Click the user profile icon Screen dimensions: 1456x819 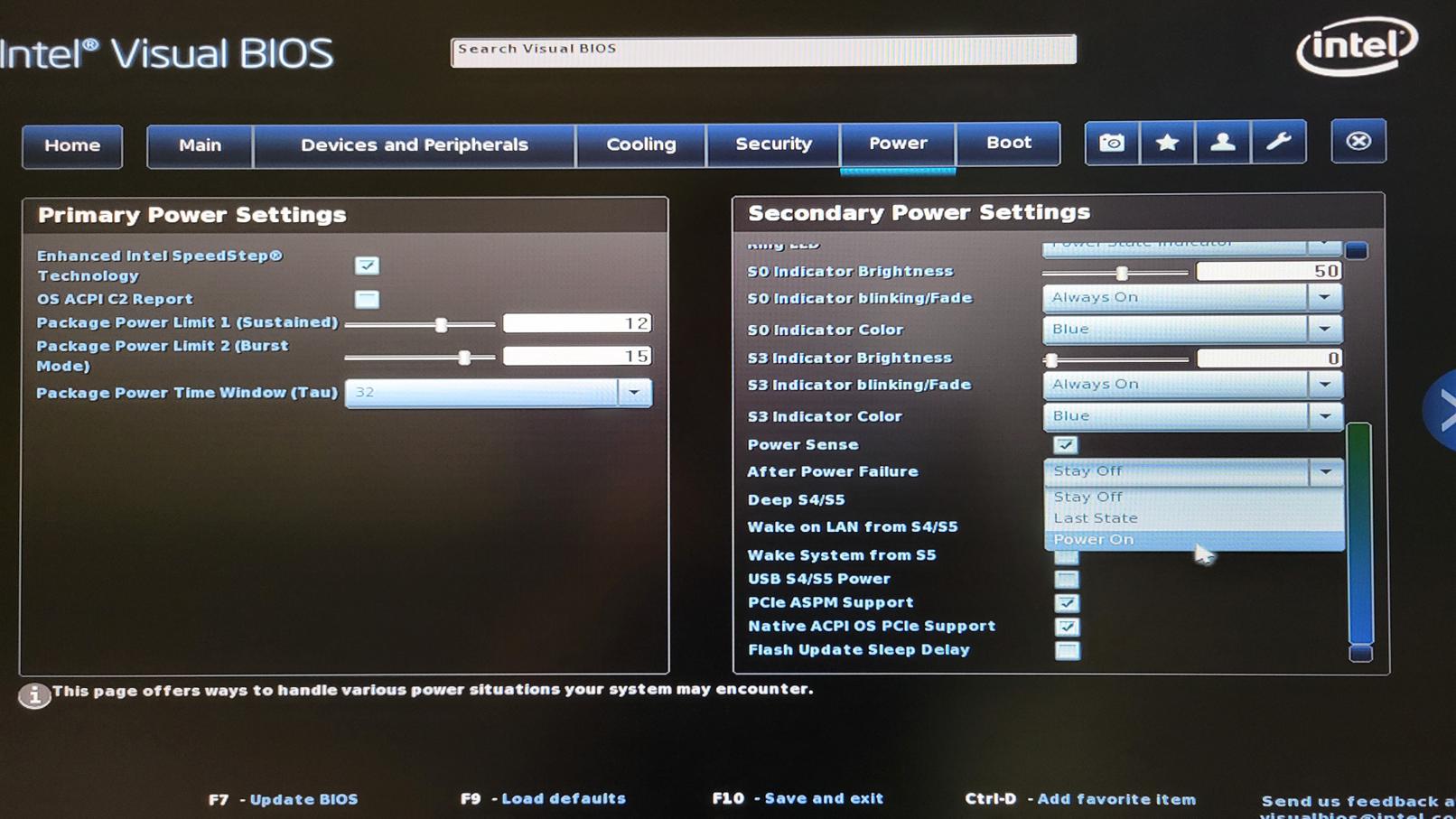tap(1223, 143)
